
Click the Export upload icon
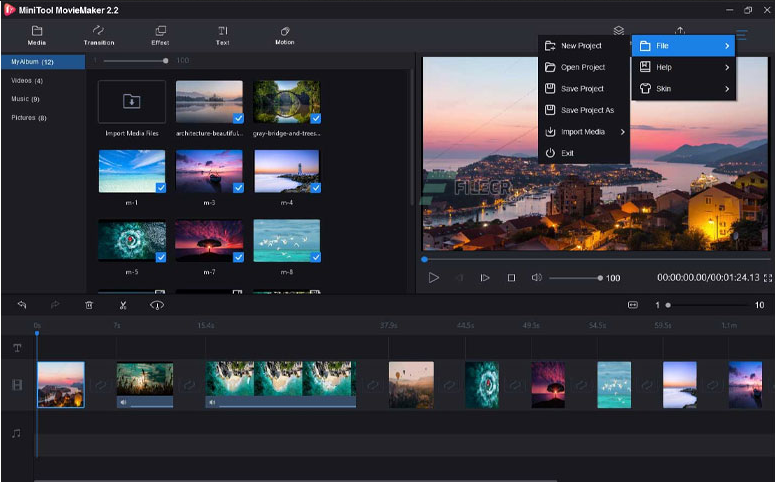(680, 31)
